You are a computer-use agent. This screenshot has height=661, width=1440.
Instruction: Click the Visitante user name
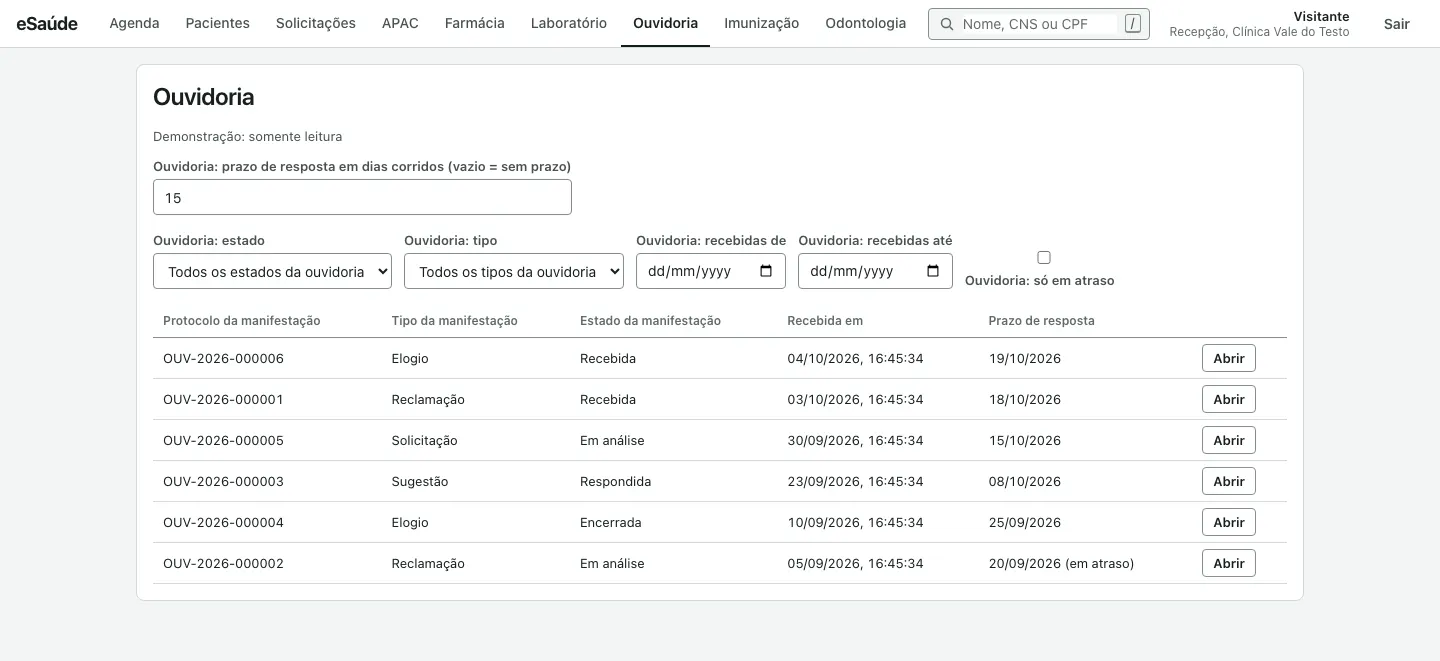coord(1321,16)
